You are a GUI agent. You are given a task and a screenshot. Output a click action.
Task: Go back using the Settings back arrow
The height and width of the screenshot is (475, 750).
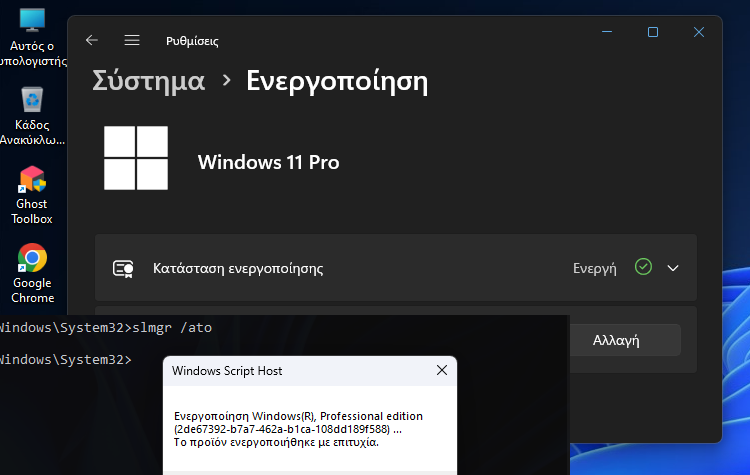click(x=92, y=40)
